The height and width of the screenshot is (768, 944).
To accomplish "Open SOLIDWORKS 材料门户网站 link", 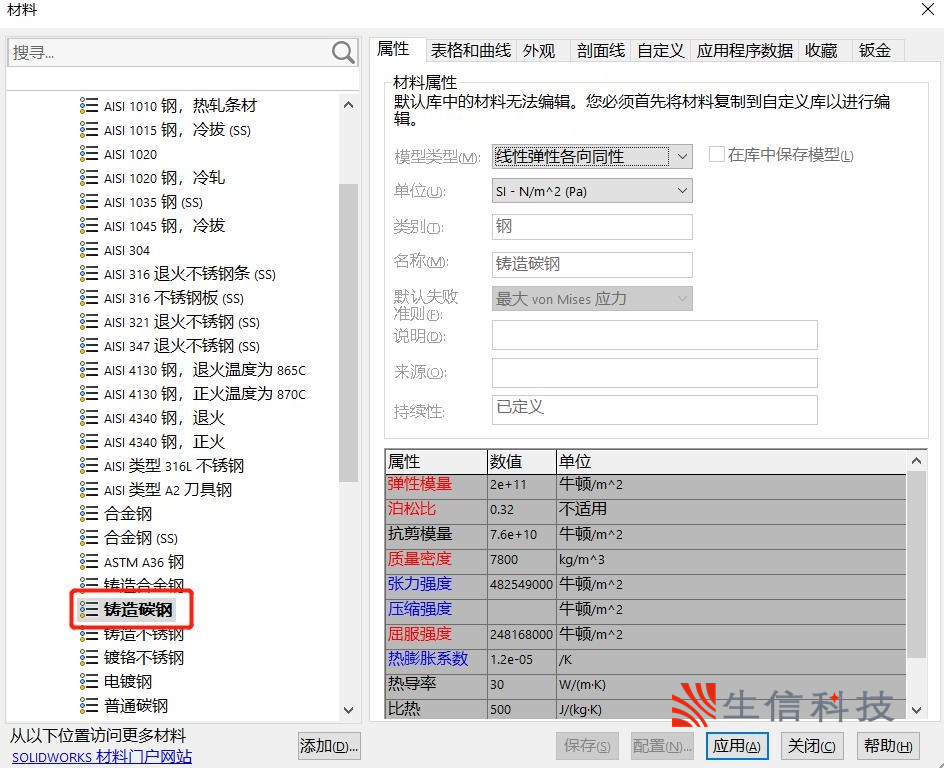I will click(x=102, y=757).
